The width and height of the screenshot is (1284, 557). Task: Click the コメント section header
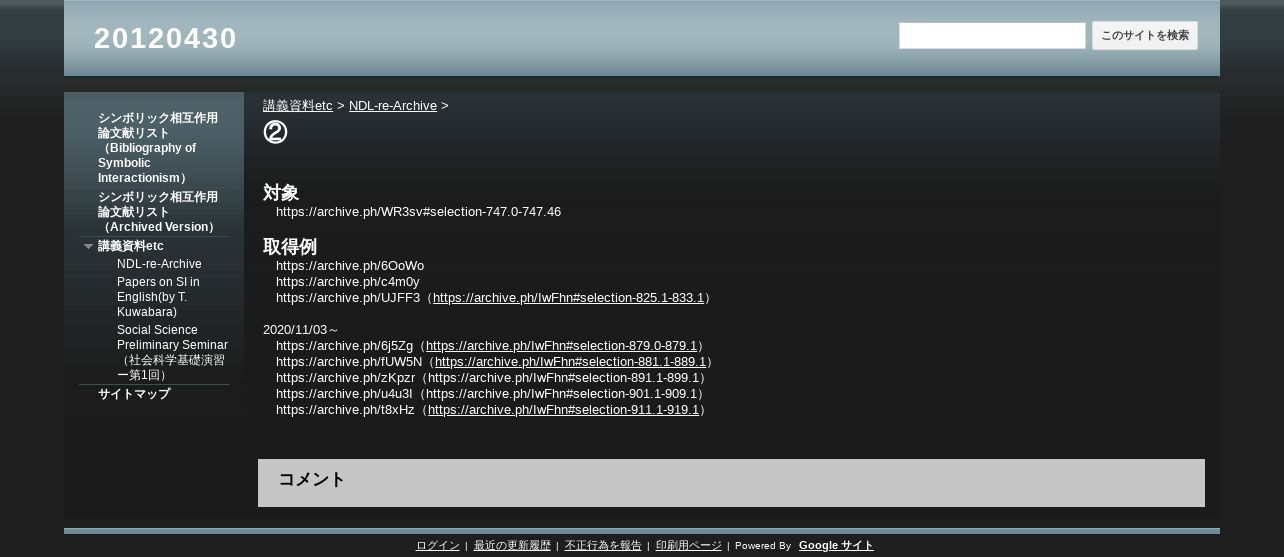pos(312,480)
